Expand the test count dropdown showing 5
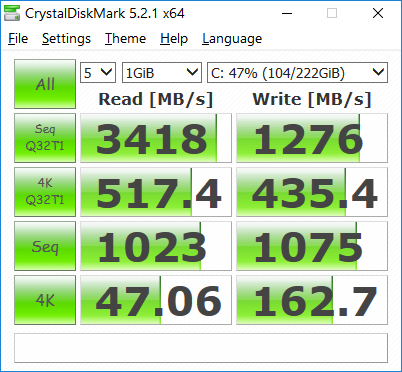402x372 pixels. pyautogui.click(x=98, y=73)
